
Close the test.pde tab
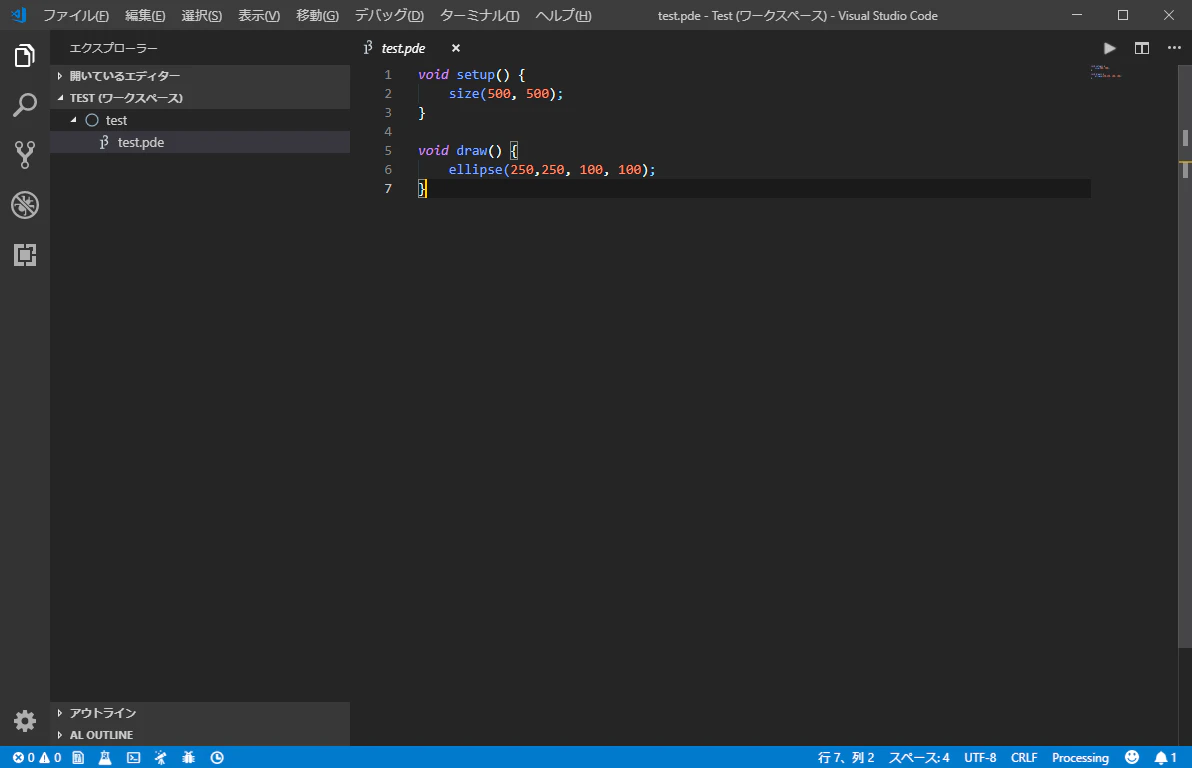(x=455, y=48)
